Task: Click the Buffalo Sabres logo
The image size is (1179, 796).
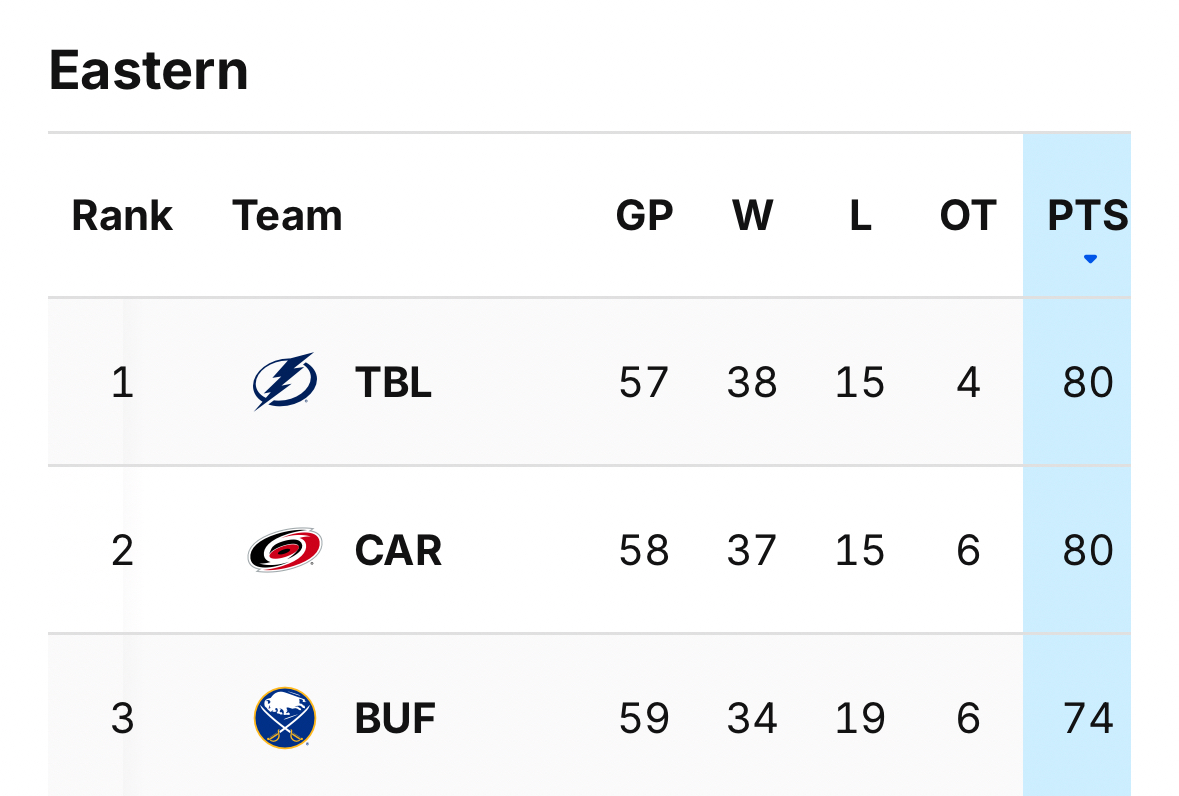Action: [285, 718]
